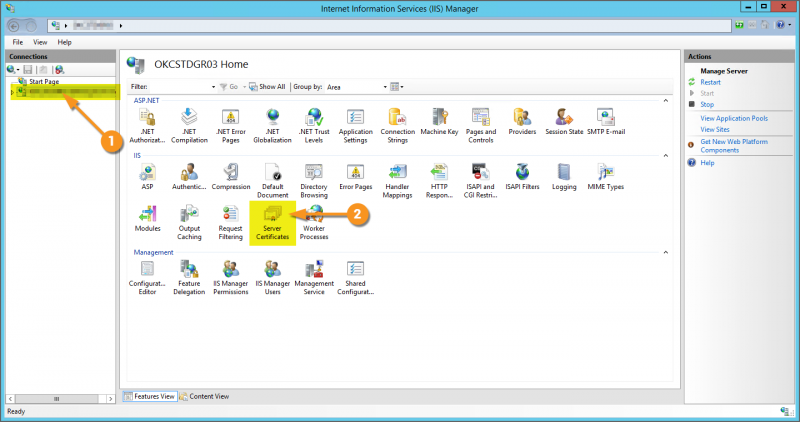Open HTTP Response Headers feature
Image resolution: width=800 pixels, height=422 pixels.
coord(439,181)
